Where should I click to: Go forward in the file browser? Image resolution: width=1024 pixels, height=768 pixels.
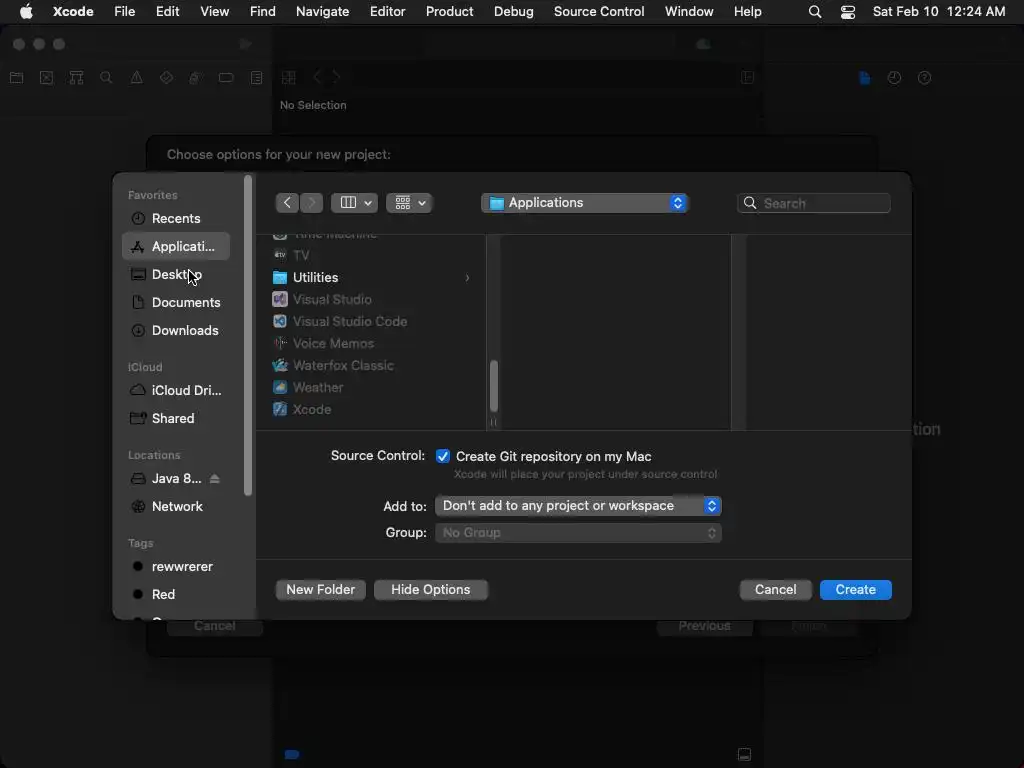click(312, 203)
